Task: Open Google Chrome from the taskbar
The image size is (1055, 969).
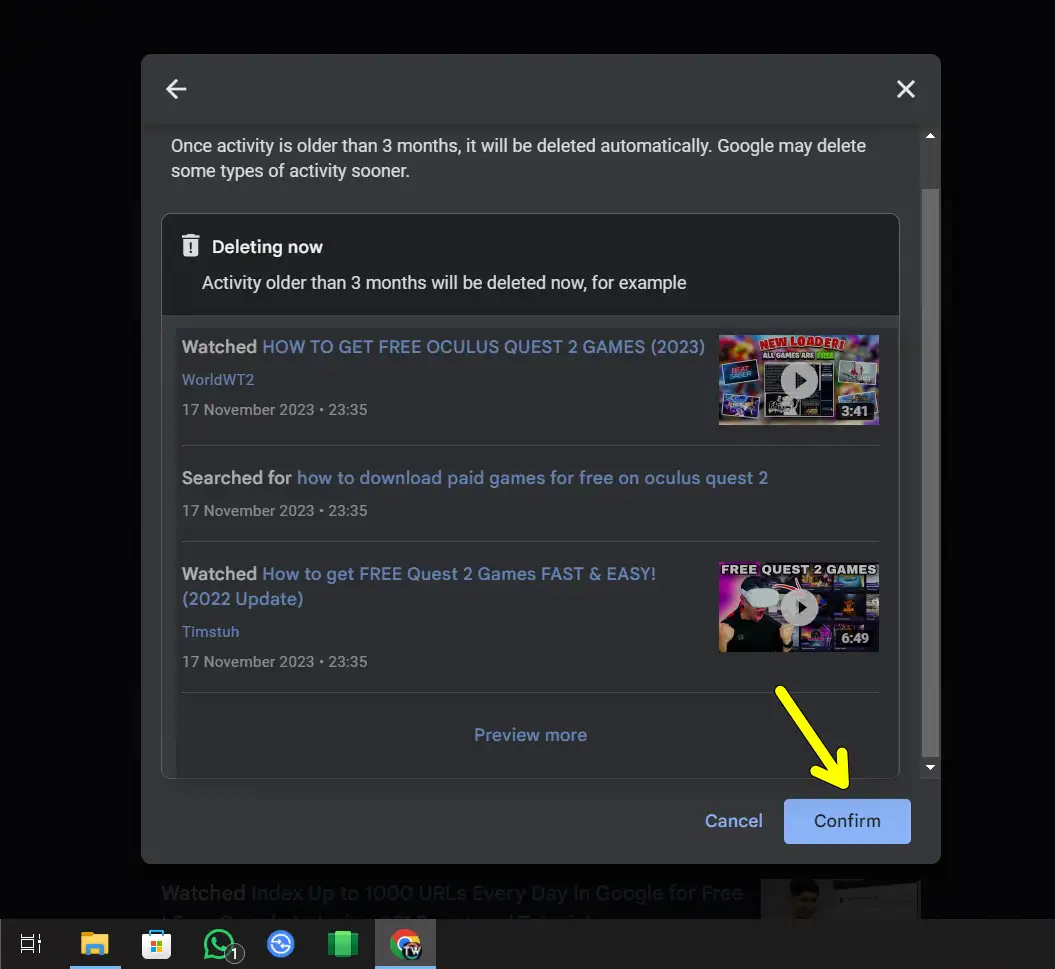Action: (x=405, y=943)
